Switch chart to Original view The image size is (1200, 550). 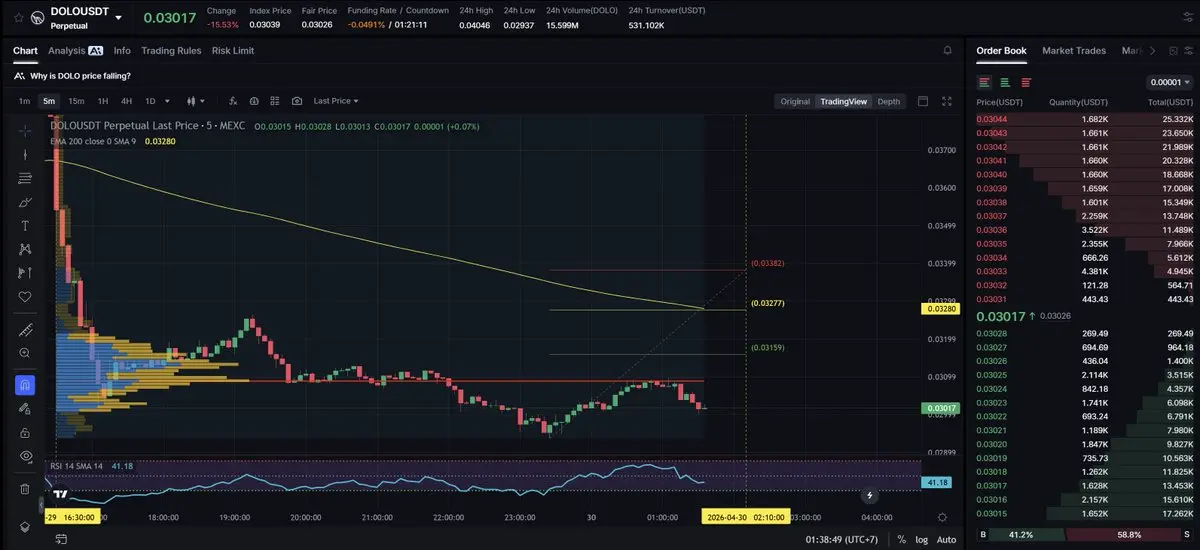point(795,101)
